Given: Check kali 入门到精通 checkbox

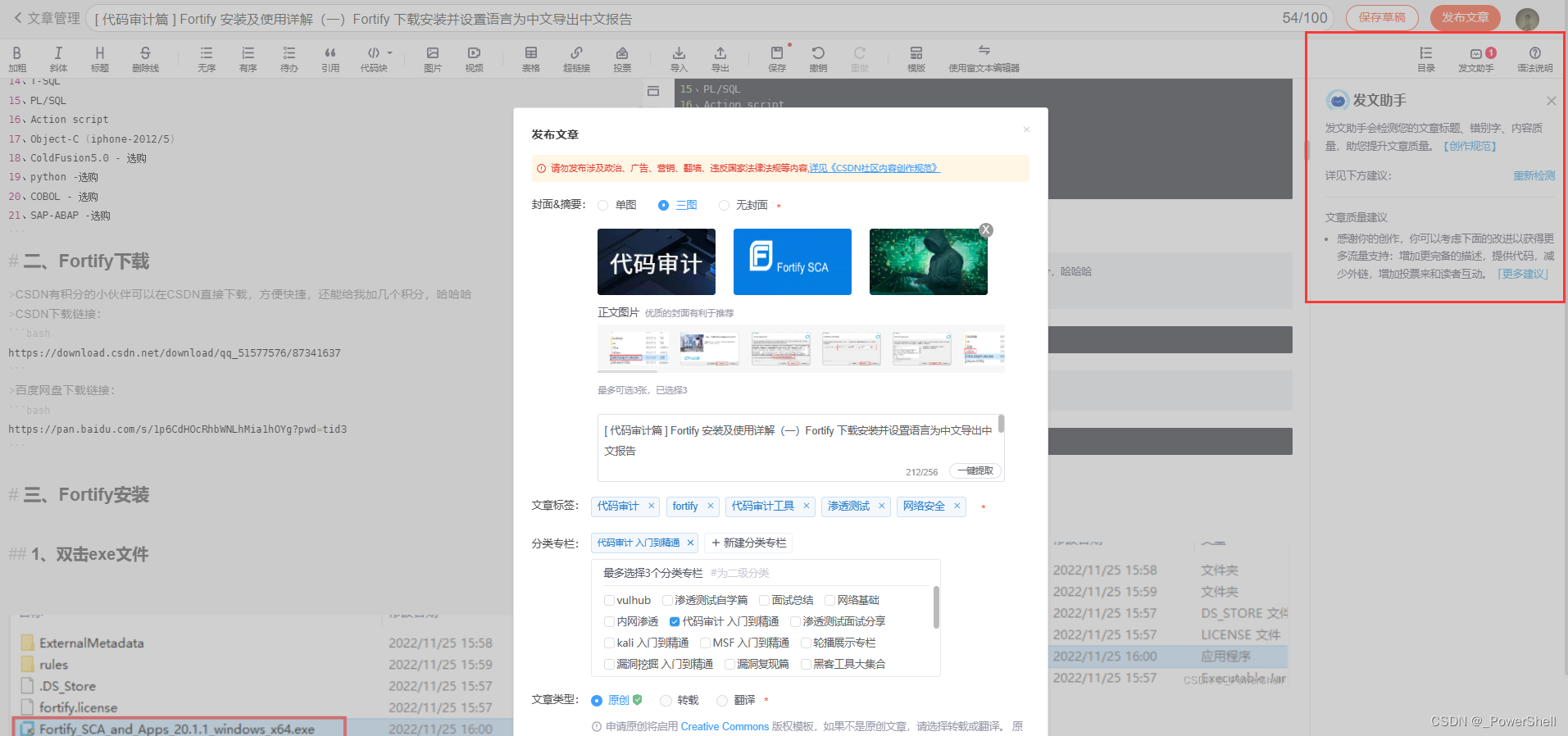Looking at the screenshot, I should click(609, 643).
